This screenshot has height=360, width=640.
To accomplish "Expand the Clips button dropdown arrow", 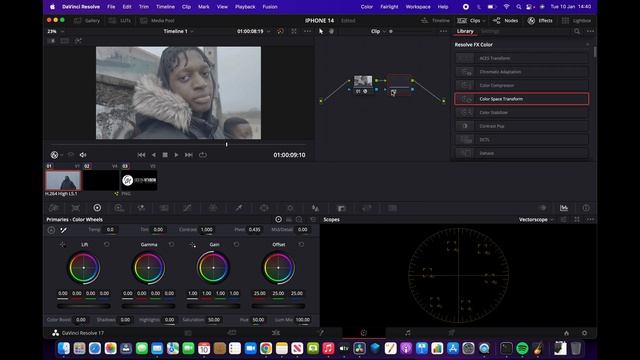I will point(484,20).
